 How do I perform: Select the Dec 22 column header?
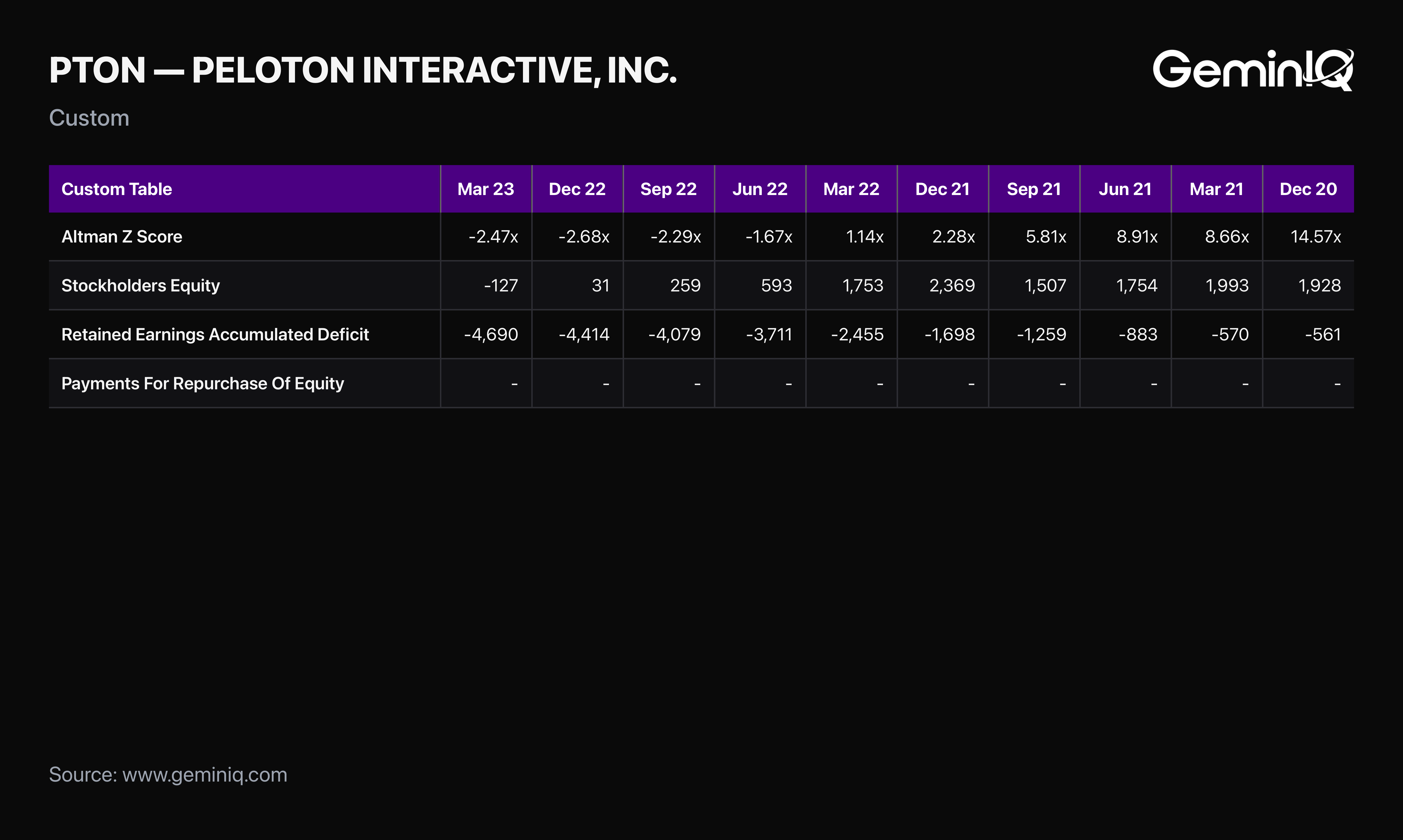click(x=577, y=189)
